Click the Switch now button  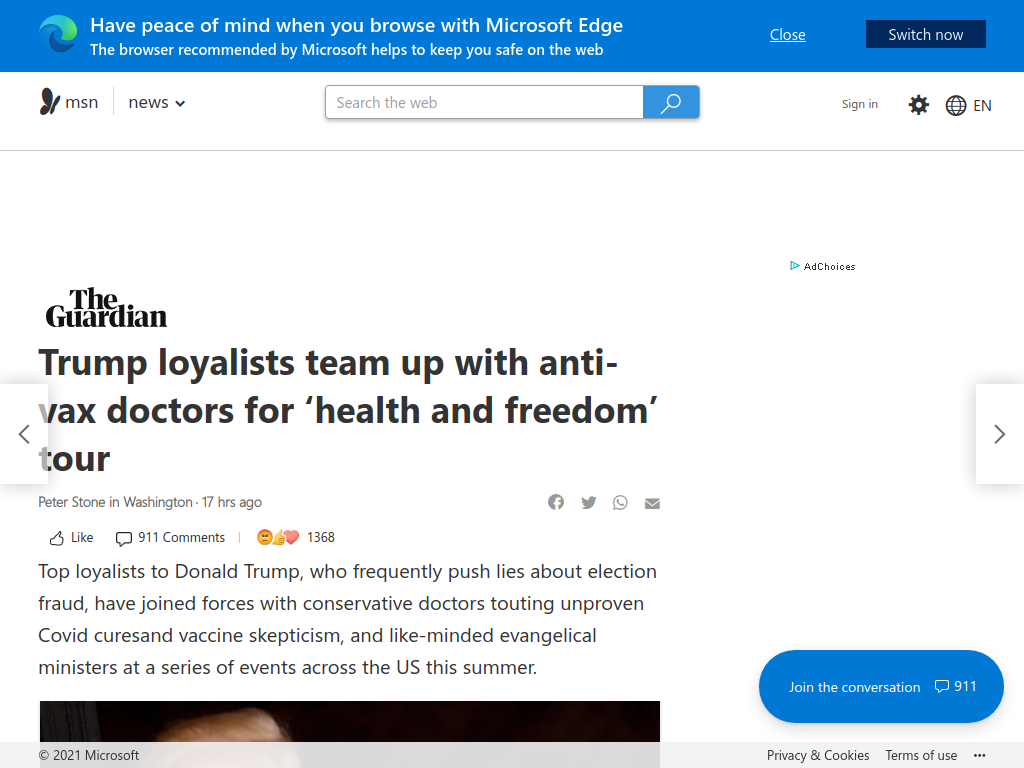(x=925, y=35)
